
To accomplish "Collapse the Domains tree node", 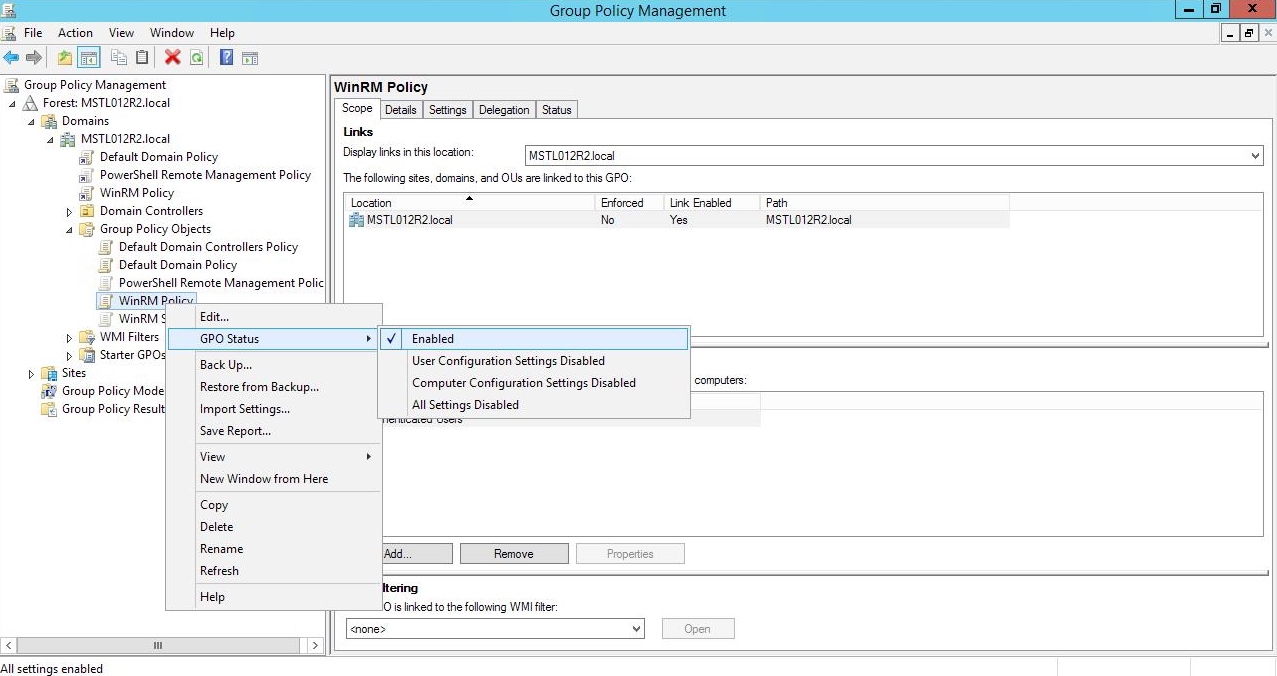I will point(31,122).
